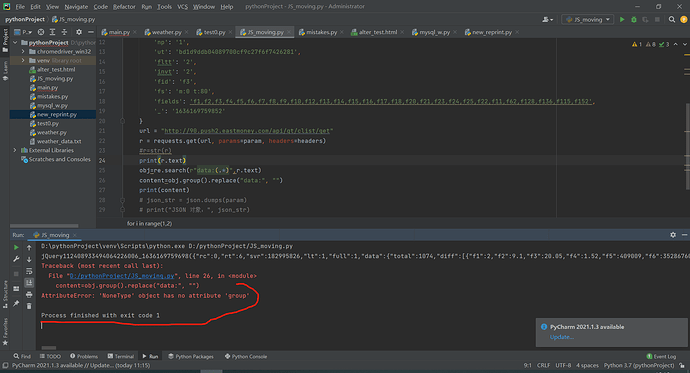Open Run panel settings gear

tap(673, 235)
